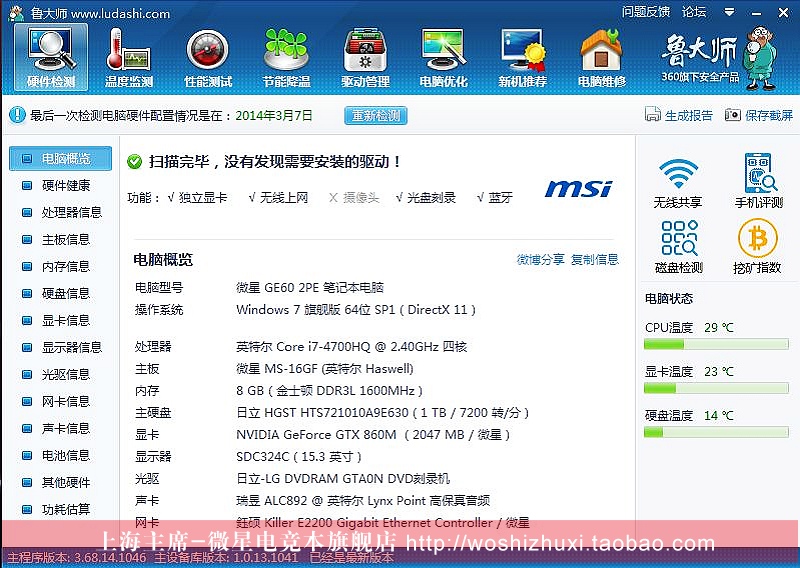800x568 pixels.
Task: Open the 温度监测 temperature monitor
Action: [129, 58]
